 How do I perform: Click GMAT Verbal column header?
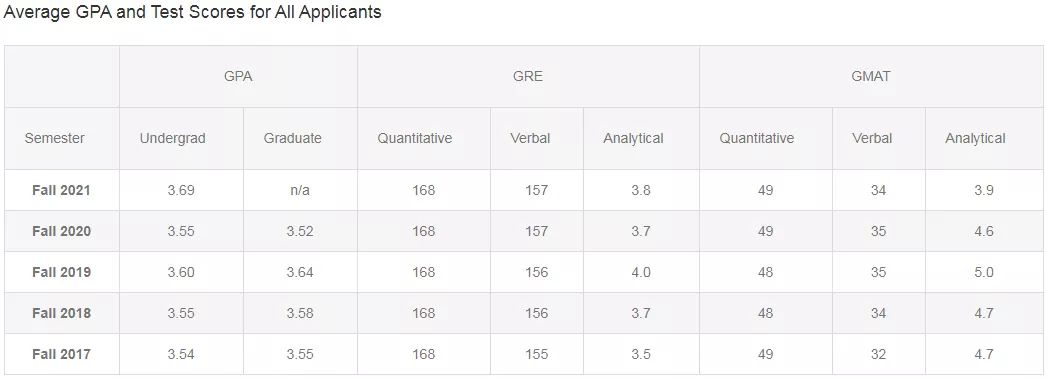(872, 138)
